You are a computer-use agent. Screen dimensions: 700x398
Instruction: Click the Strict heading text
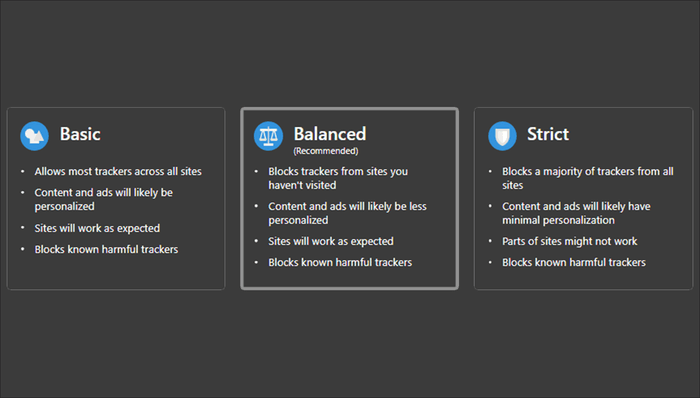548,134
